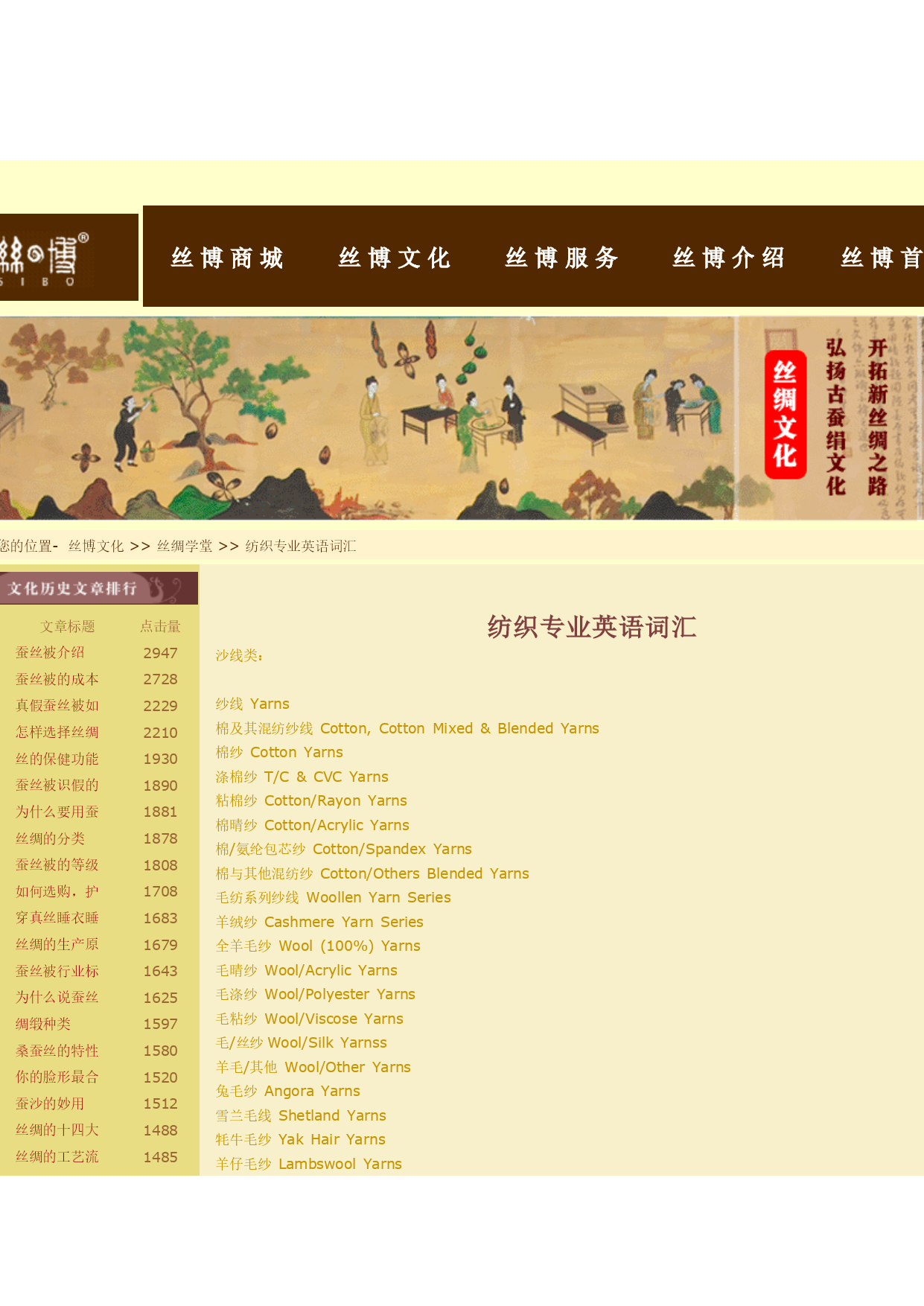Open the article 为什么说蚕丝
The image size is (924, 1306).
[x=57, y=997]
